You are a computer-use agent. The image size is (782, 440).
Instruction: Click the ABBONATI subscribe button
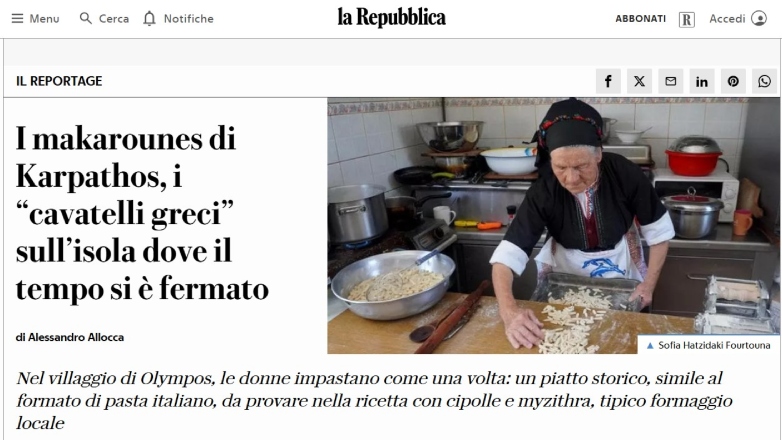point(640,18)
